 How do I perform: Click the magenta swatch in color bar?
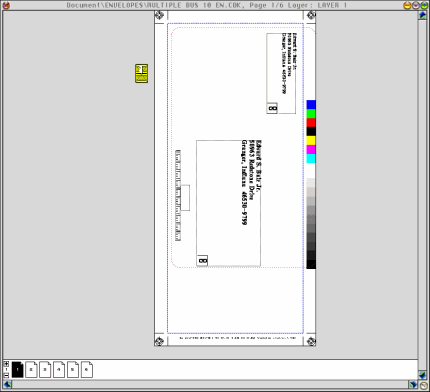[311, 149]
